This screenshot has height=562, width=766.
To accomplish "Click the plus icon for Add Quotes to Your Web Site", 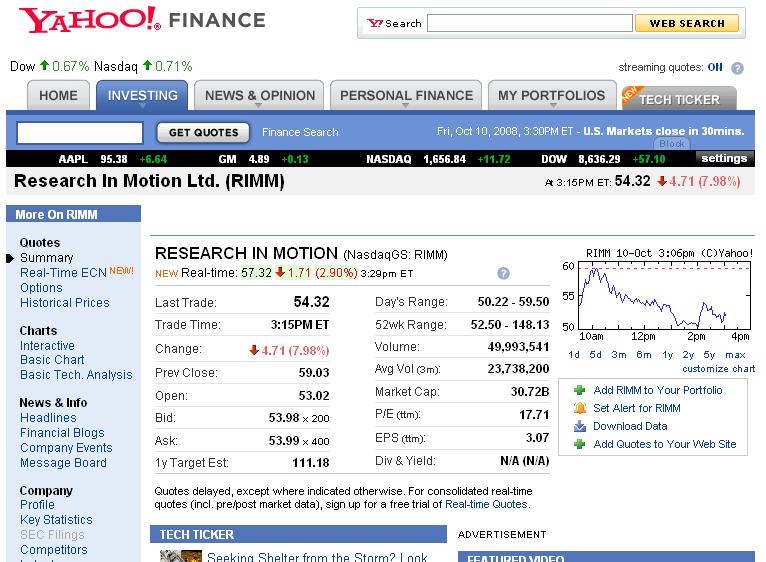I will pos(579,444).
